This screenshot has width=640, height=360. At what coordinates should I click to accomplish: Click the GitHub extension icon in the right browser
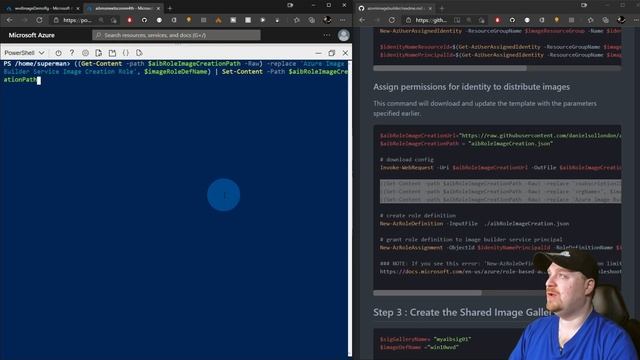512,20
